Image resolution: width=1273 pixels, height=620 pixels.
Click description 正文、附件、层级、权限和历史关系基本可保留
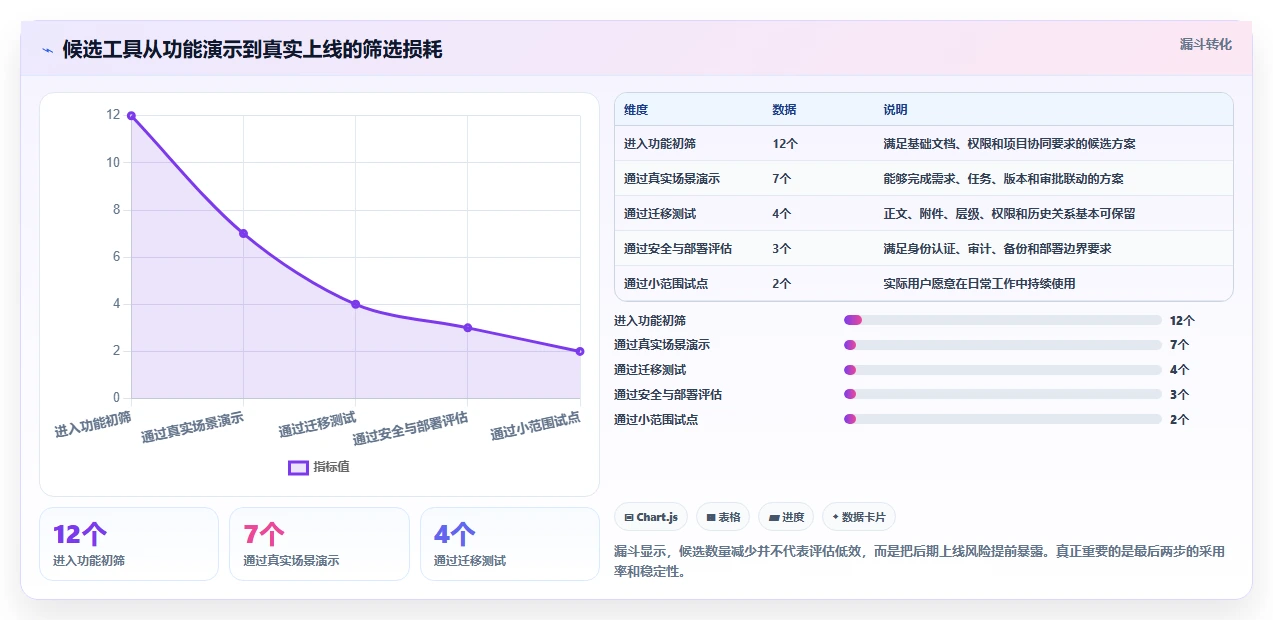click(x=1009, y=214)
